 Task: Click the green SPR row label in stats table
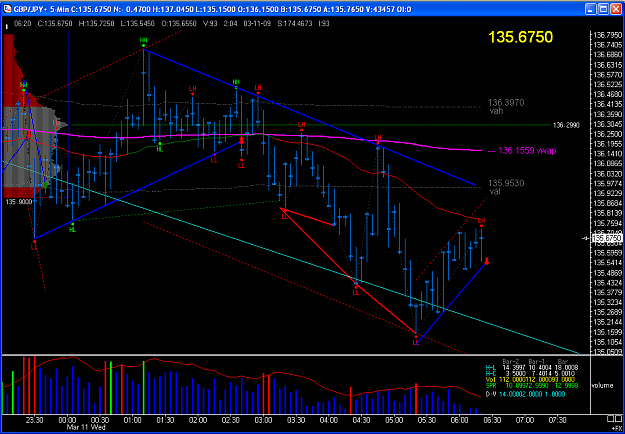pos(491,386)
